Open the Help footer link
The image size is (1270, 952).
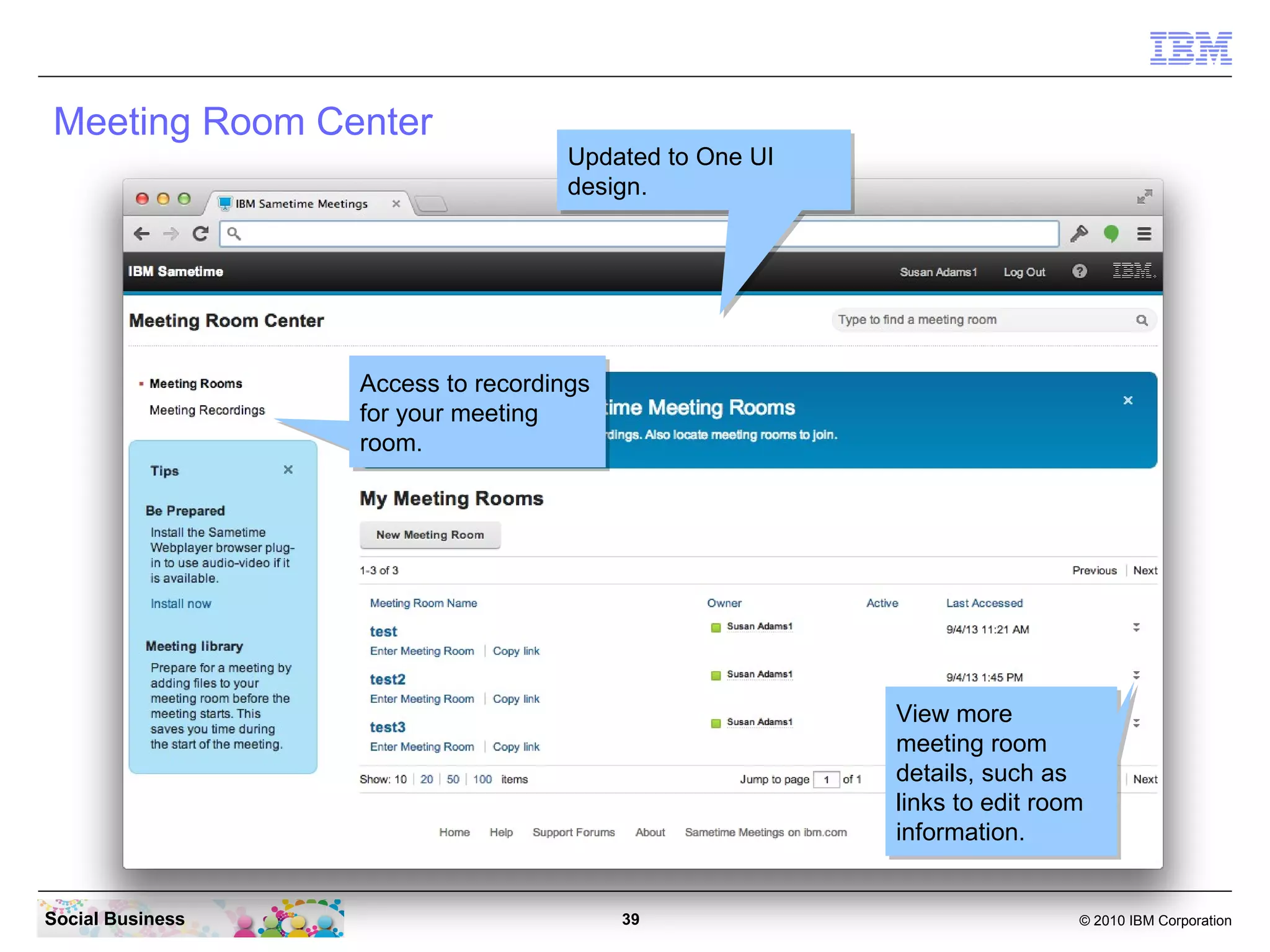(x=501, y=832)
